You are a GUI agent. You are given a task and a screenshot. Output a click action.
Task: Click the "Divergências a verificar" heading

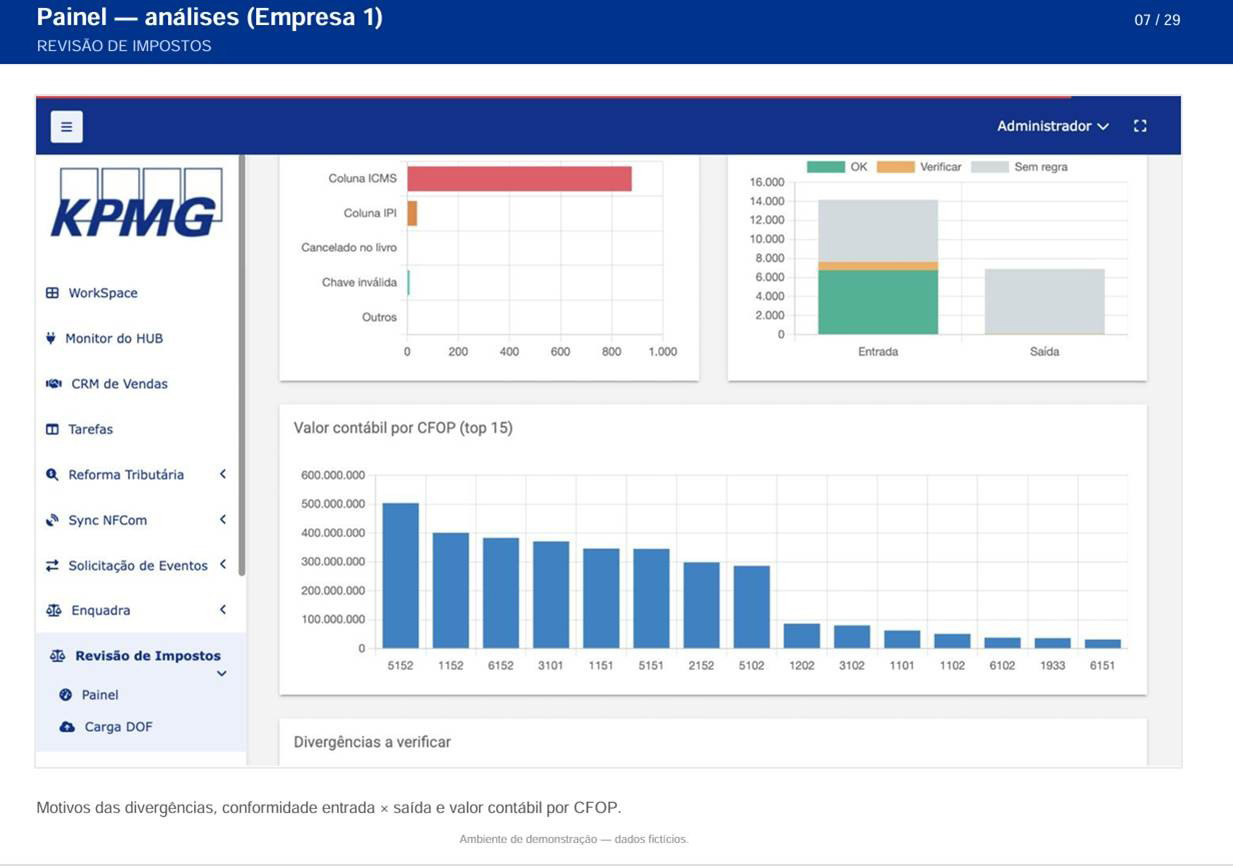tap(372, 742)
